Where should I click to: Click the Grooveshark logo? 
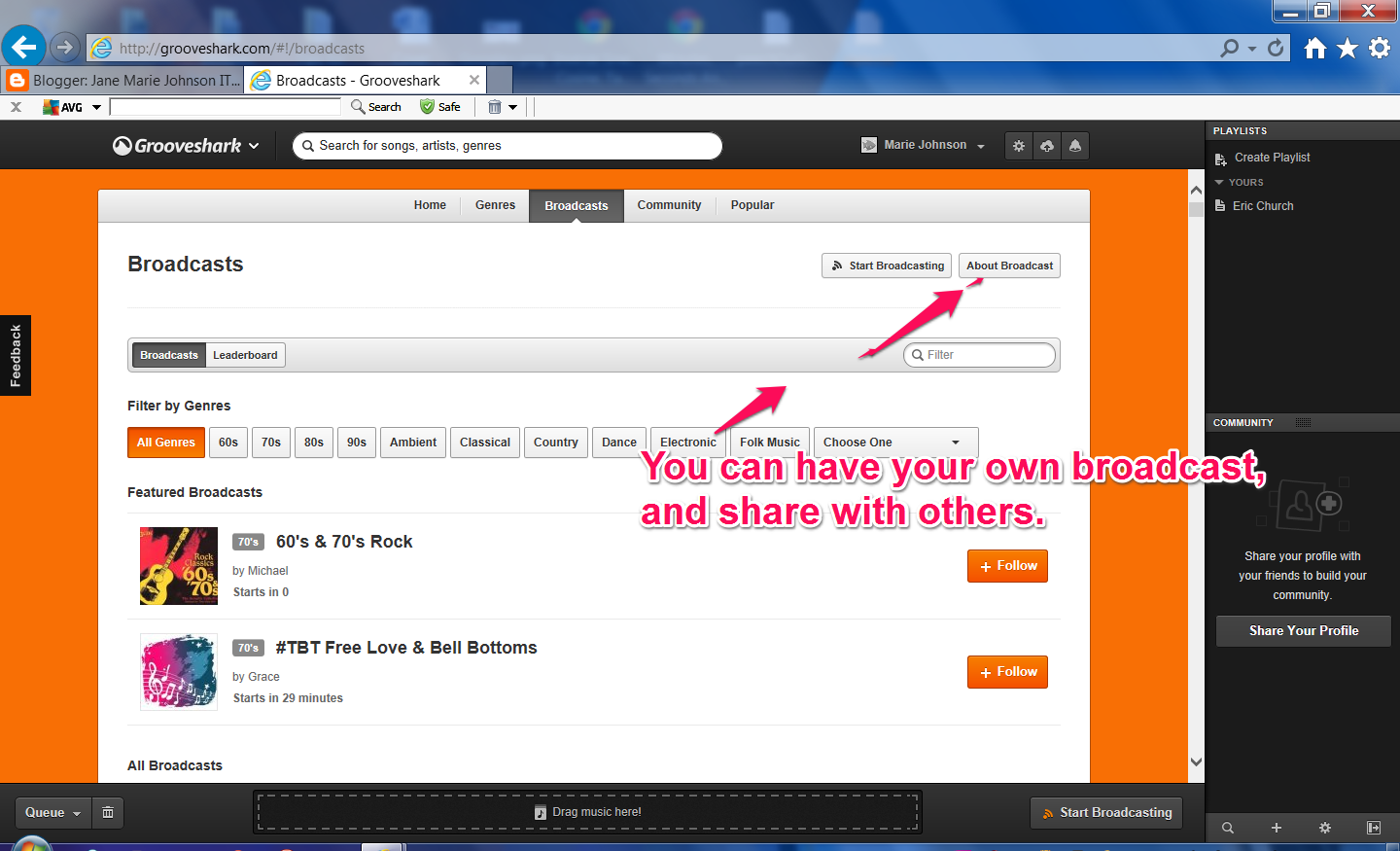[177, 146]
